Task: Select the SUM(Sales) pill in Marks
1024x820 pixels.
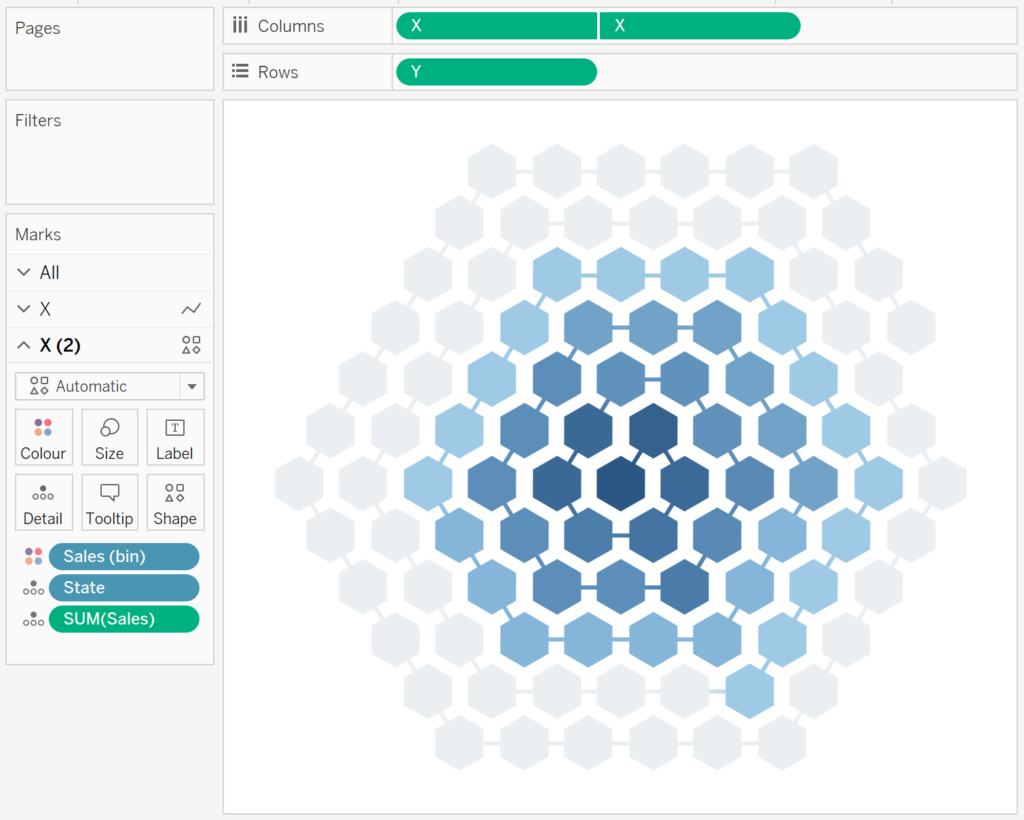Action: coord(124,619)
